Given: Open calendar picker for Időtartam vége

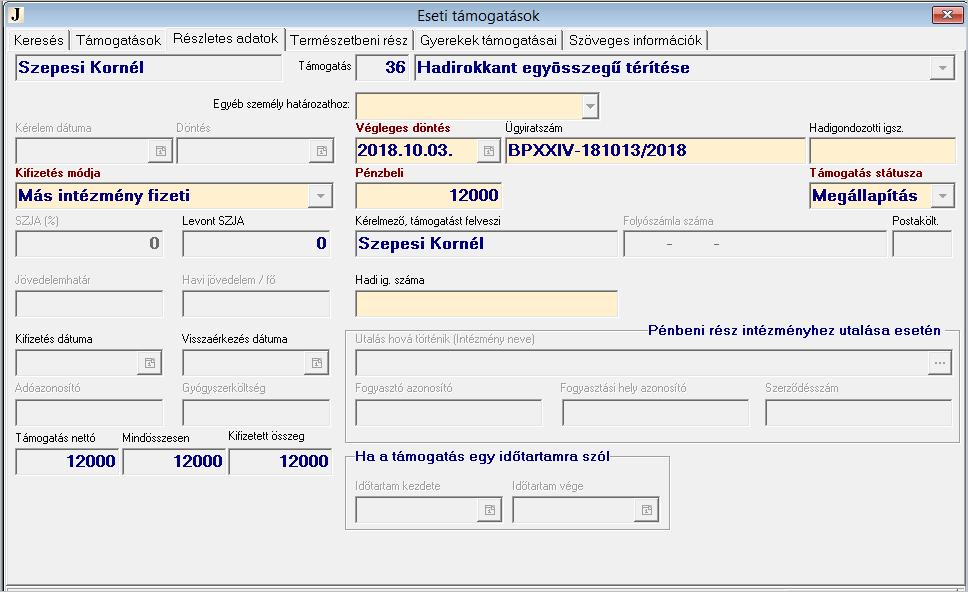Looking at the screenshot, I should tap(646, 510).
